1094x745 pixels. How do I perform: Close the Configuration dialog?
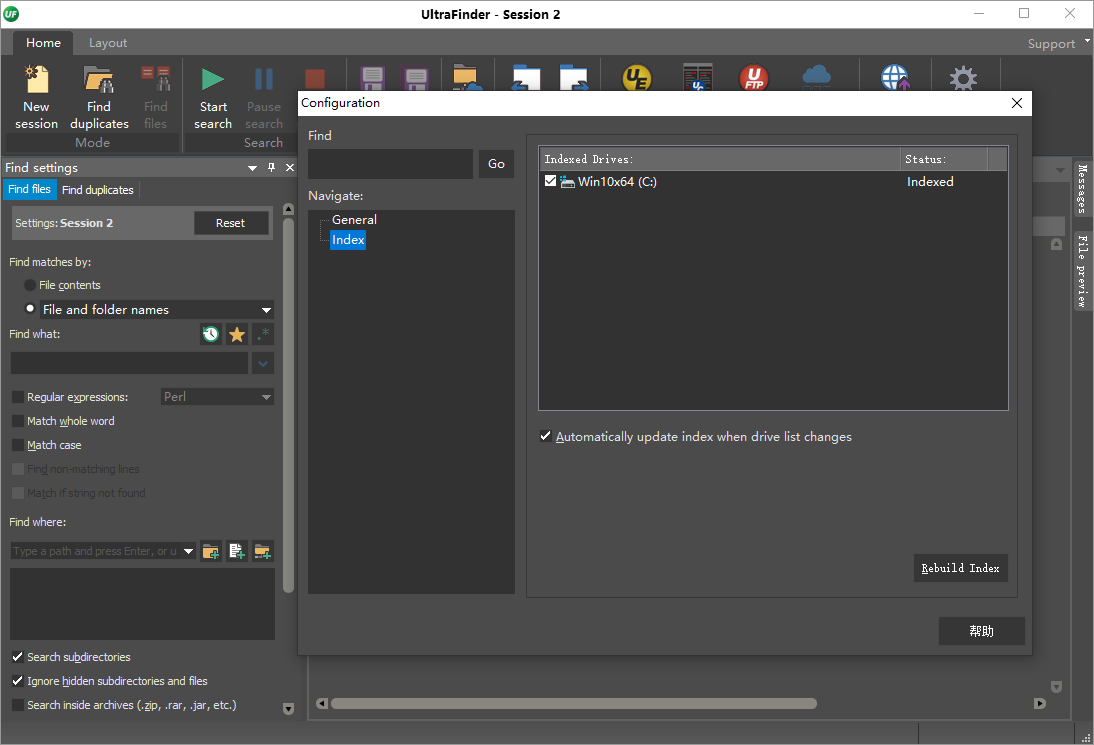(1017, 103)
